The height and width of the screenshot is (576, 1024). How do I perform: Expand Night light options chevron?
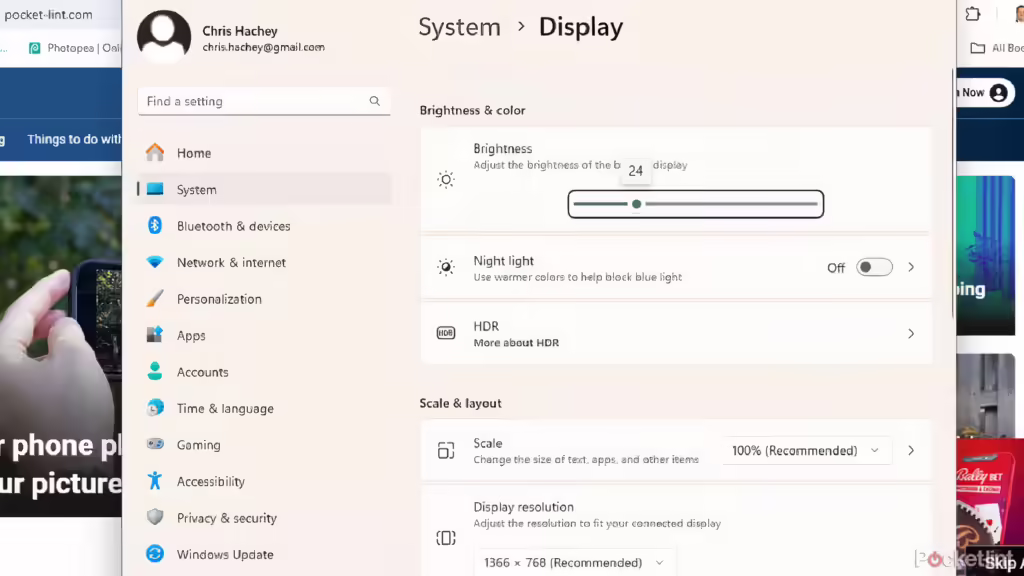[x=910, y=267]
